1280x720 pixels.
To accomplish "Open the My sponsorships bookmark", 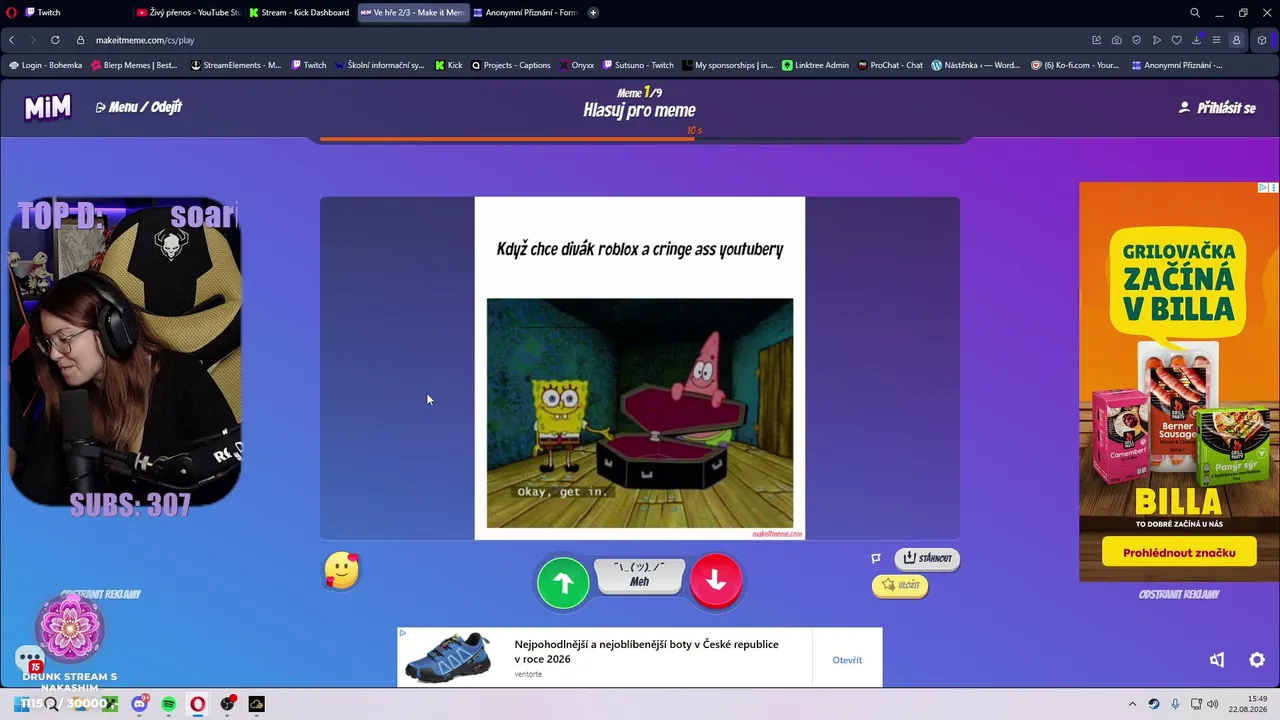I will [x=727, y=65].
